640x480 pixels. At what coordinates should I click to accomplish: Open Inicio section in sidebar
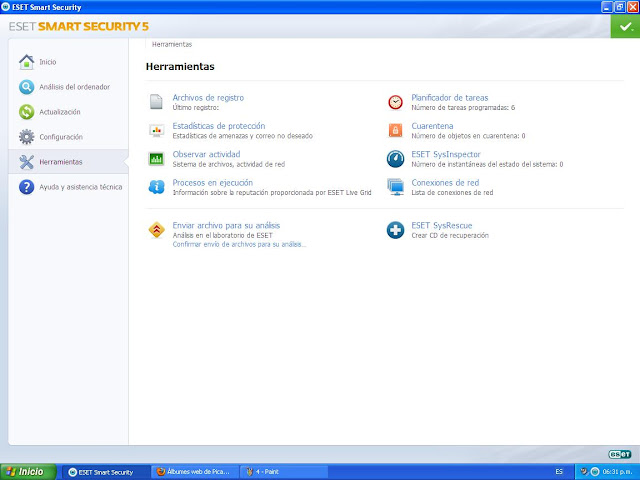click(47, 62)
